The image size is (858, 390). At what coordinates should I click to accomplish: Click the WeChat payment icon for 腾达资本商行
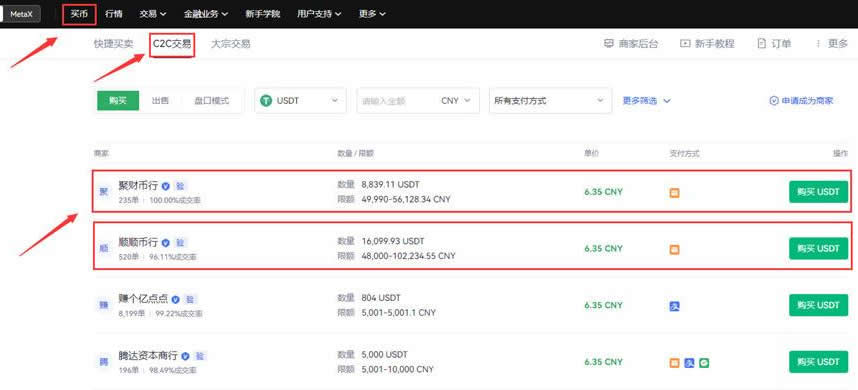704,363
